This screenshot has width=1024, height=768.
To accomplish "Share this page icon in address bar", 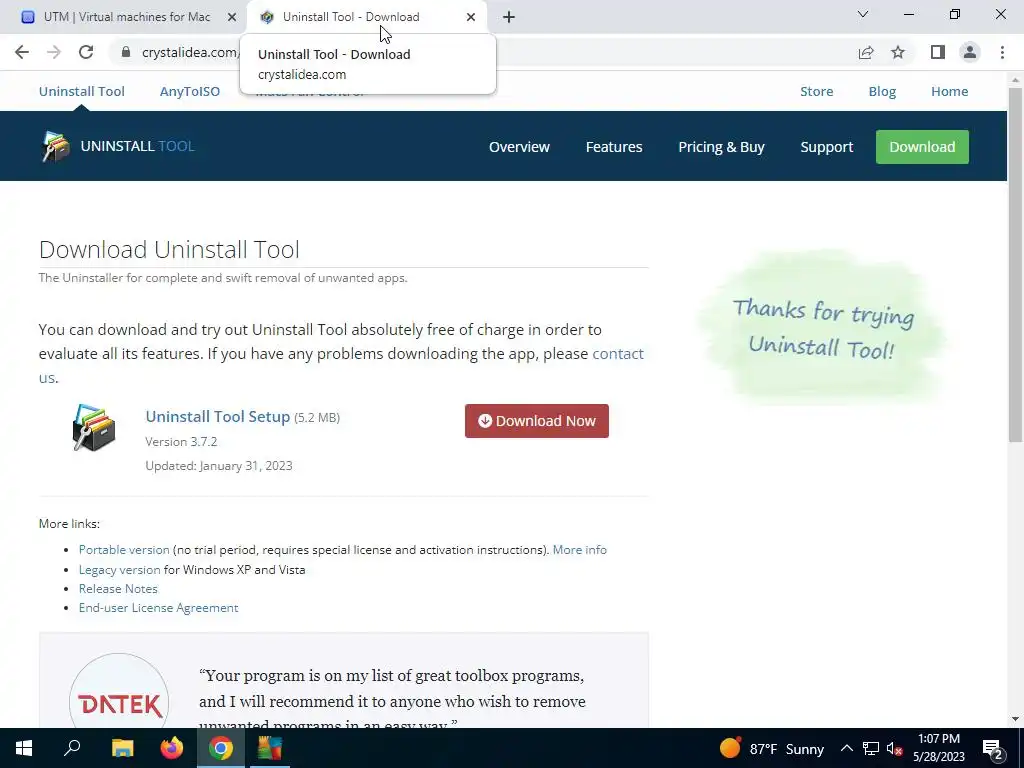I will 866,52.
